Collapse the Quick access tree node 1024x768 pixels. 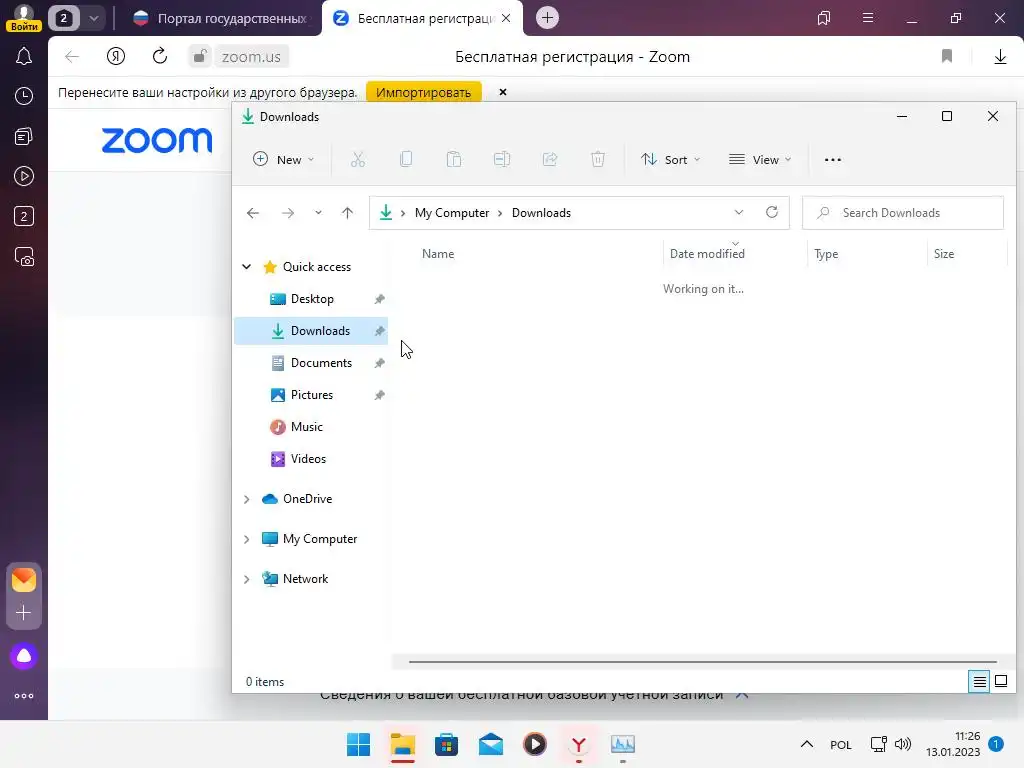point(246,266)
